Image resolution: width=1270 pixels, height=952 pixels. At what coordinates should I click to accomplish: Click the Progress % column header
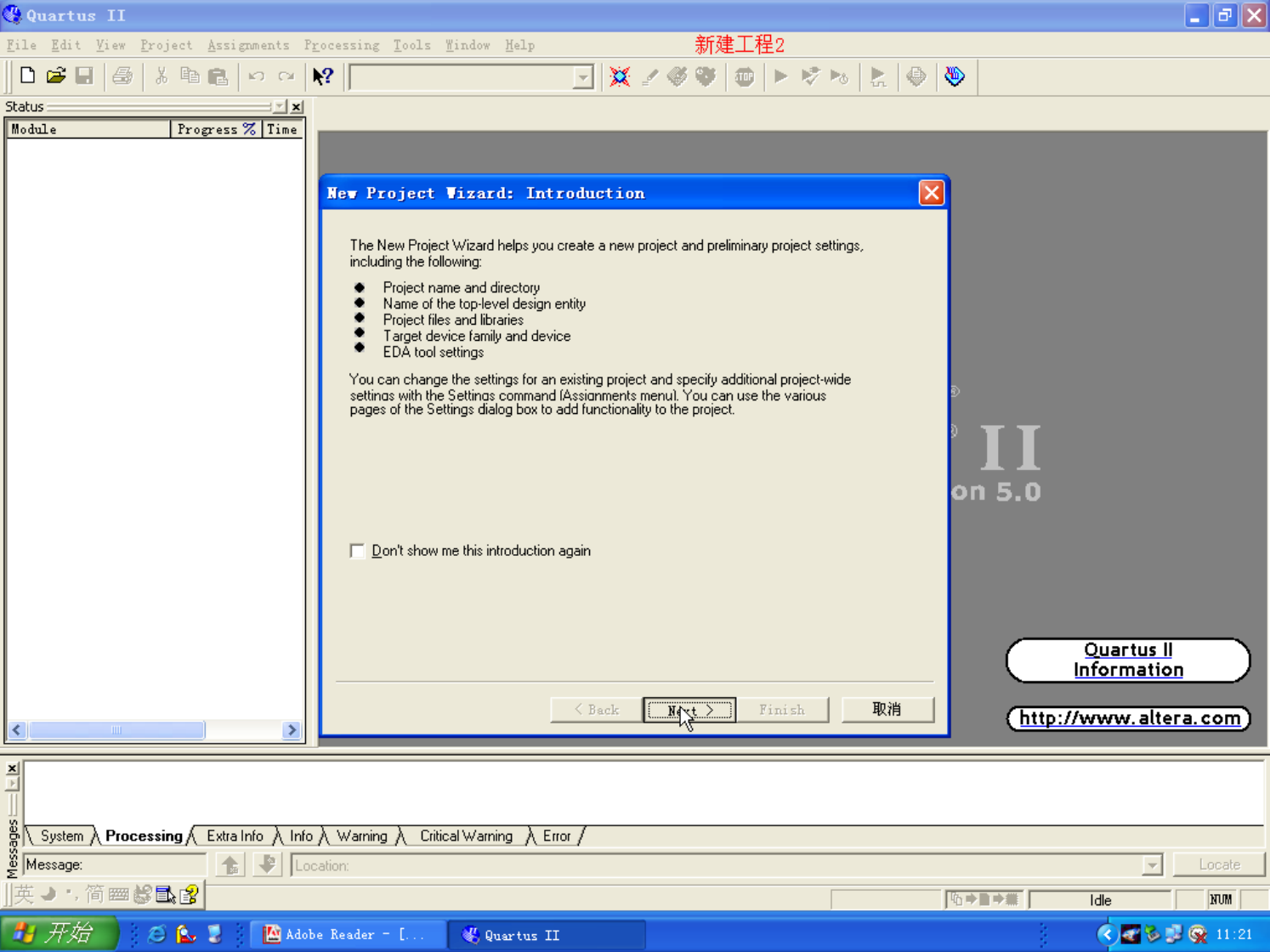[216, 129]
